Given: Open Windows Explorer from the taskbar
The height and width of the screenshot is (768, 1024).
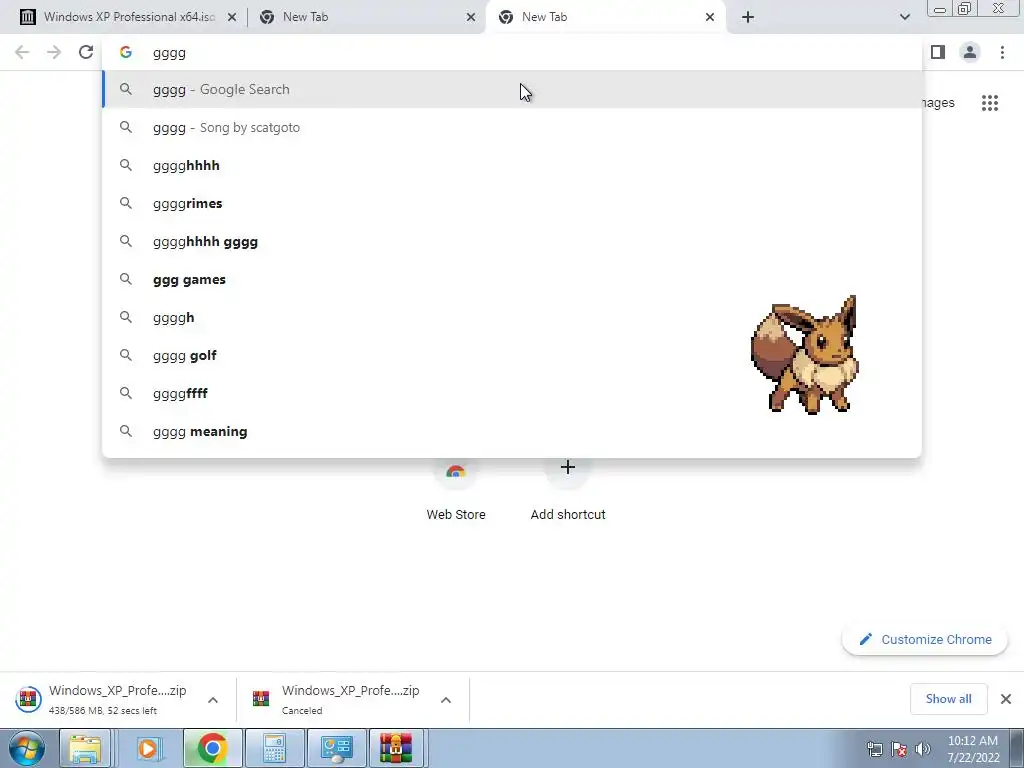Looking at the screenshot, I should (x=86, y=748).
